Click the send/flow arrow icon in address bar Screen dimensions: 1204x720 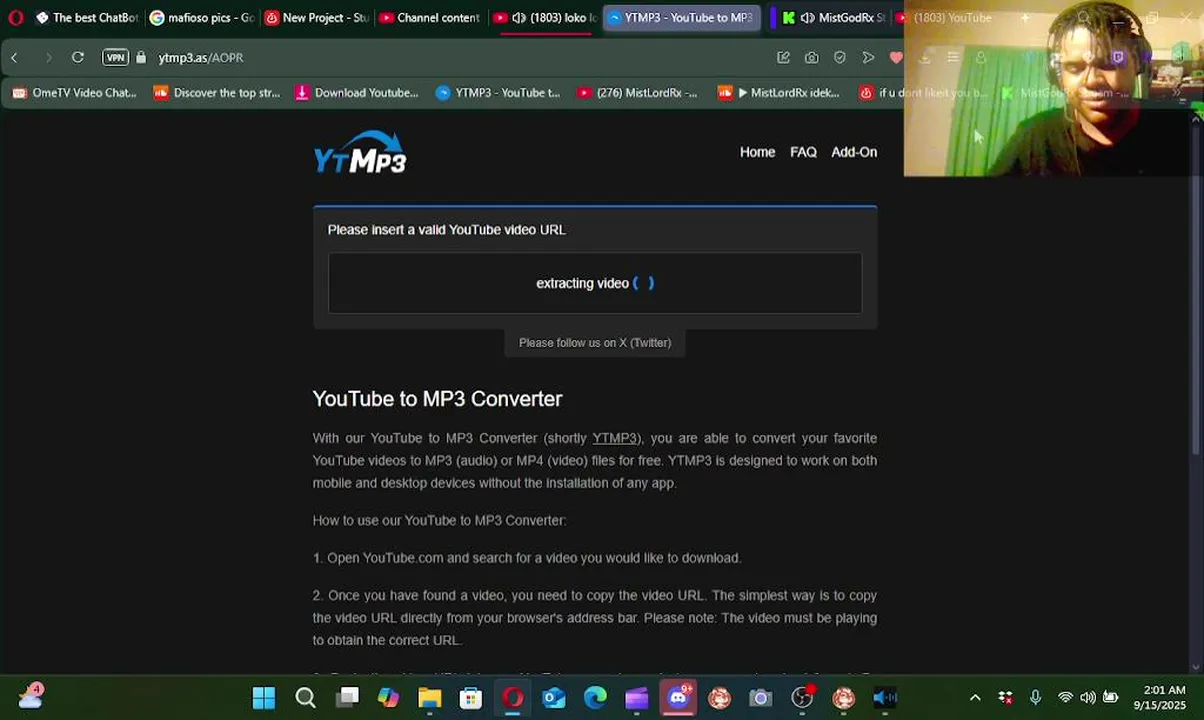pos(868,58)
